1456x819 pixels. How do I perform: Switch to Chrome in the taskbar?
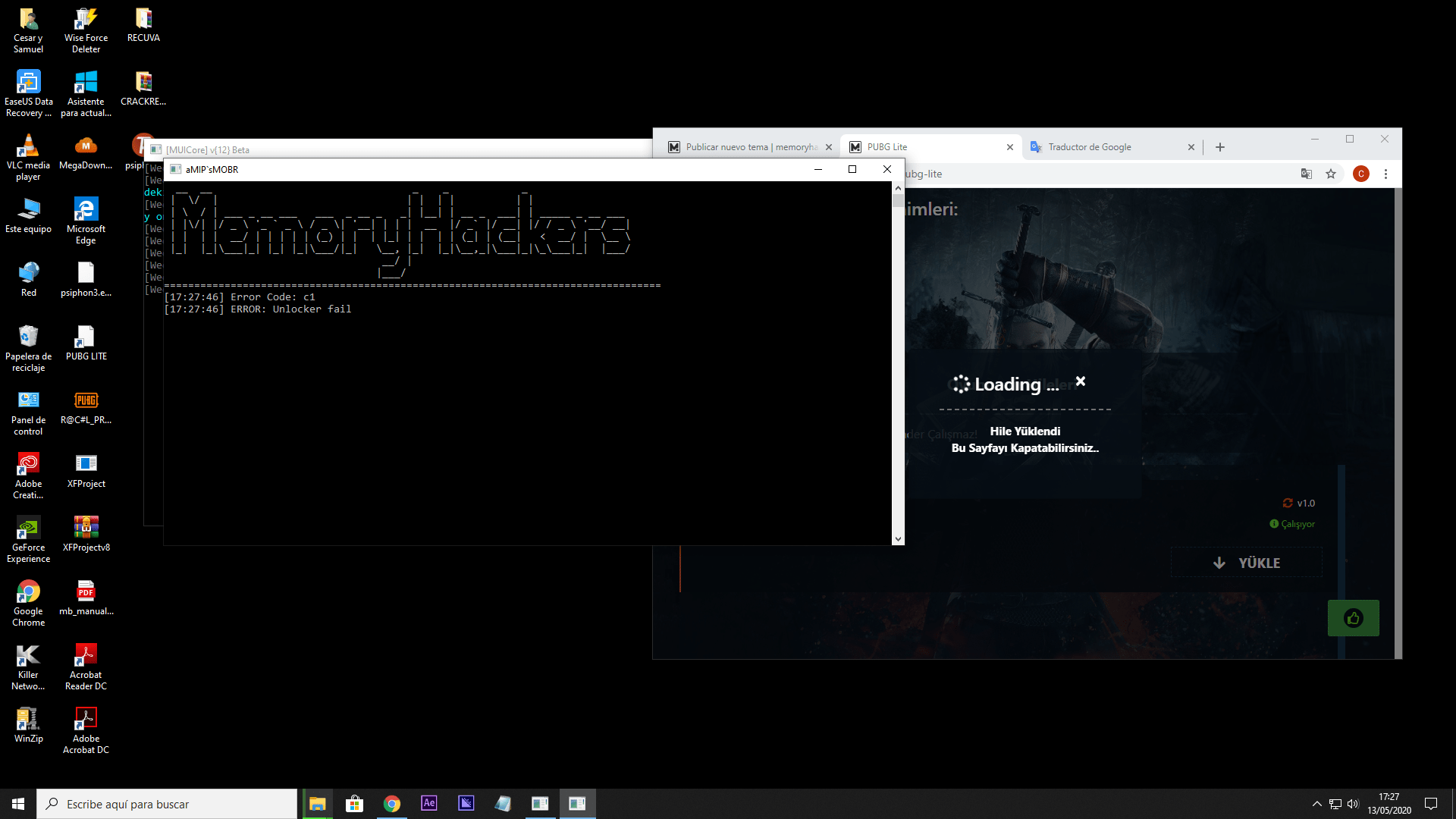coord(391,804)
